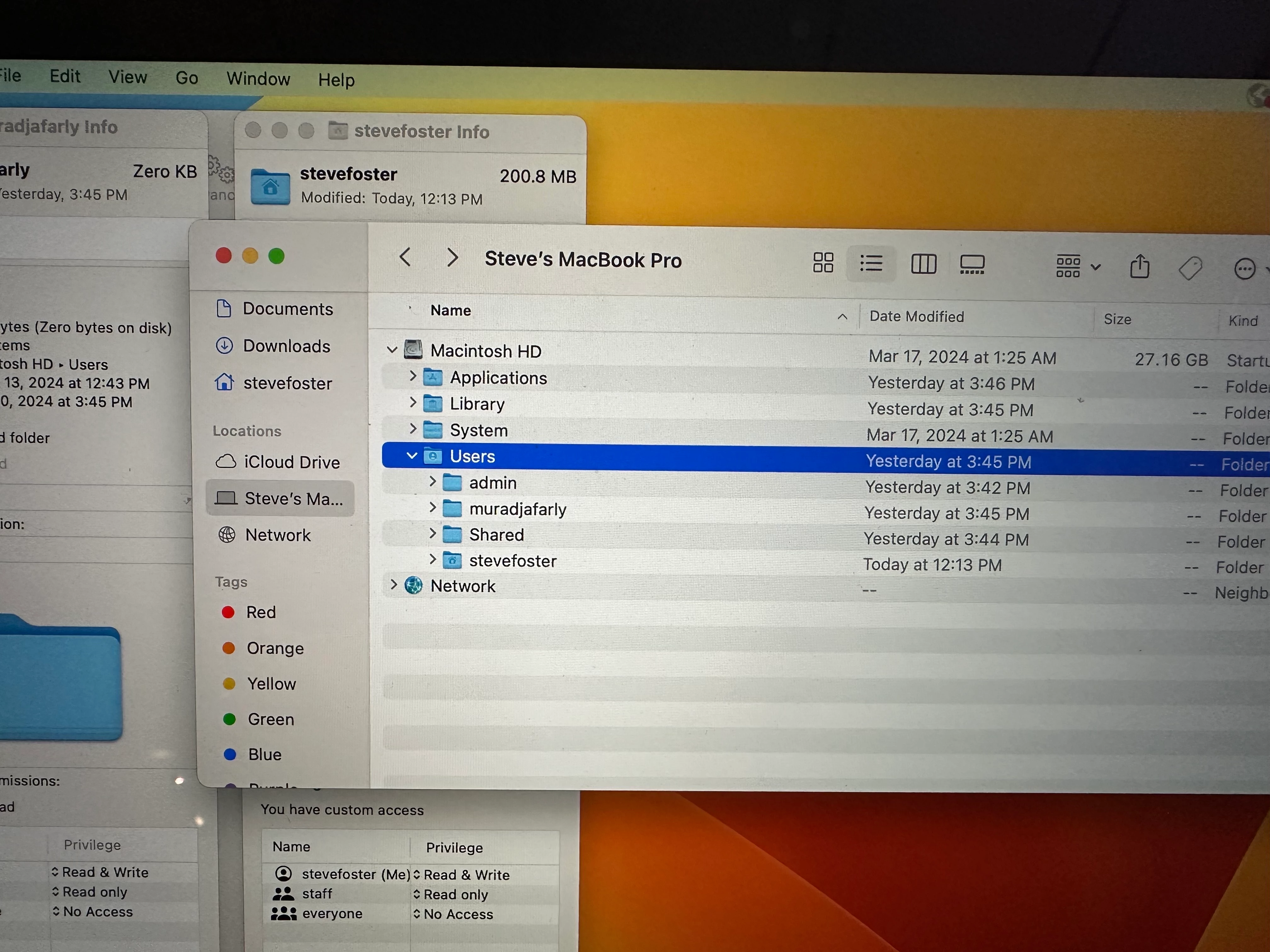Switch Finder to list view
Image resolution: width=1270 pixels, height=952 pixels.
(x=871, y=263)
